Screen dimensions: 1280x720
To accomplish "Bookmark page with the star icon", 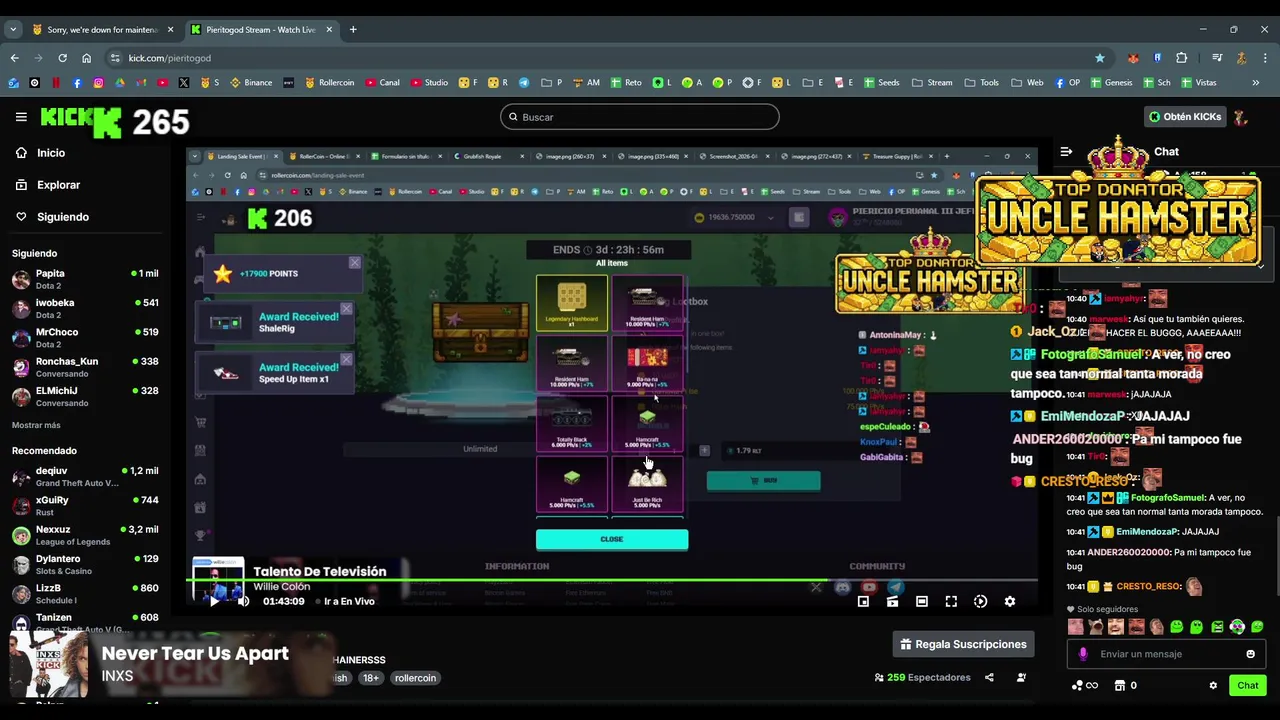I will (x=1100, y=58).
